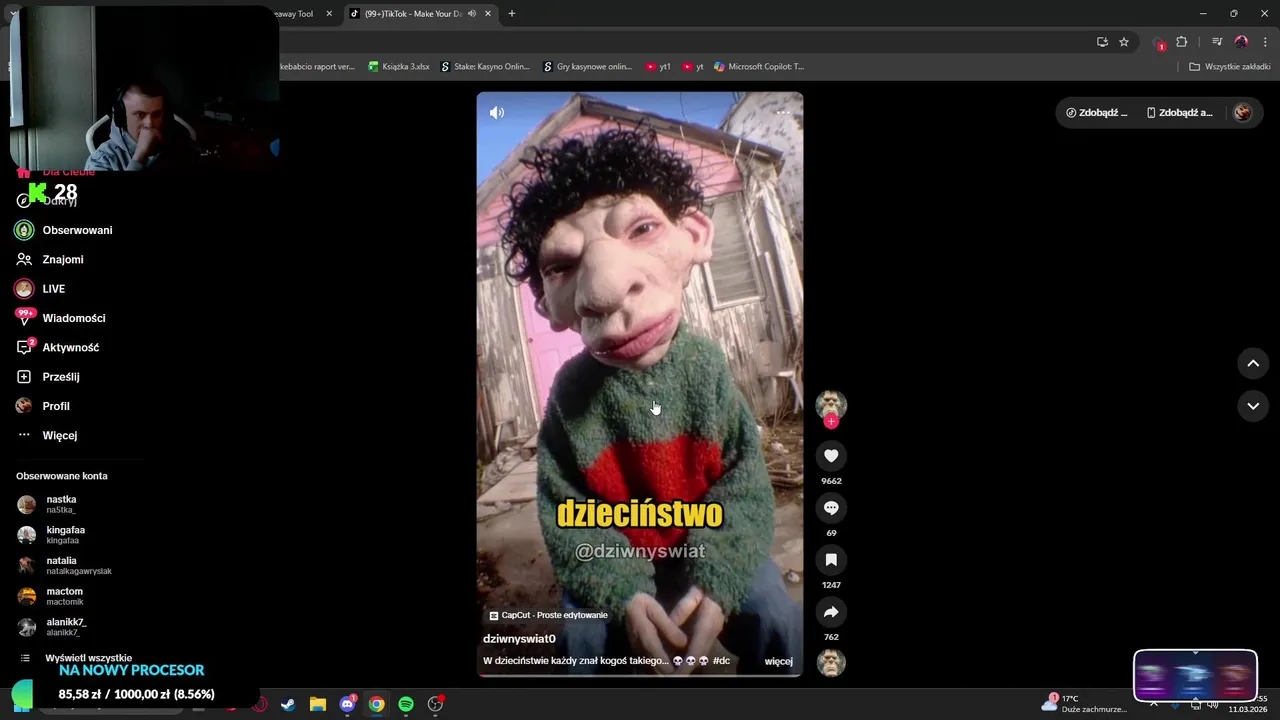
Task: Expand the caption with 'więcej'
Action: 778,661
